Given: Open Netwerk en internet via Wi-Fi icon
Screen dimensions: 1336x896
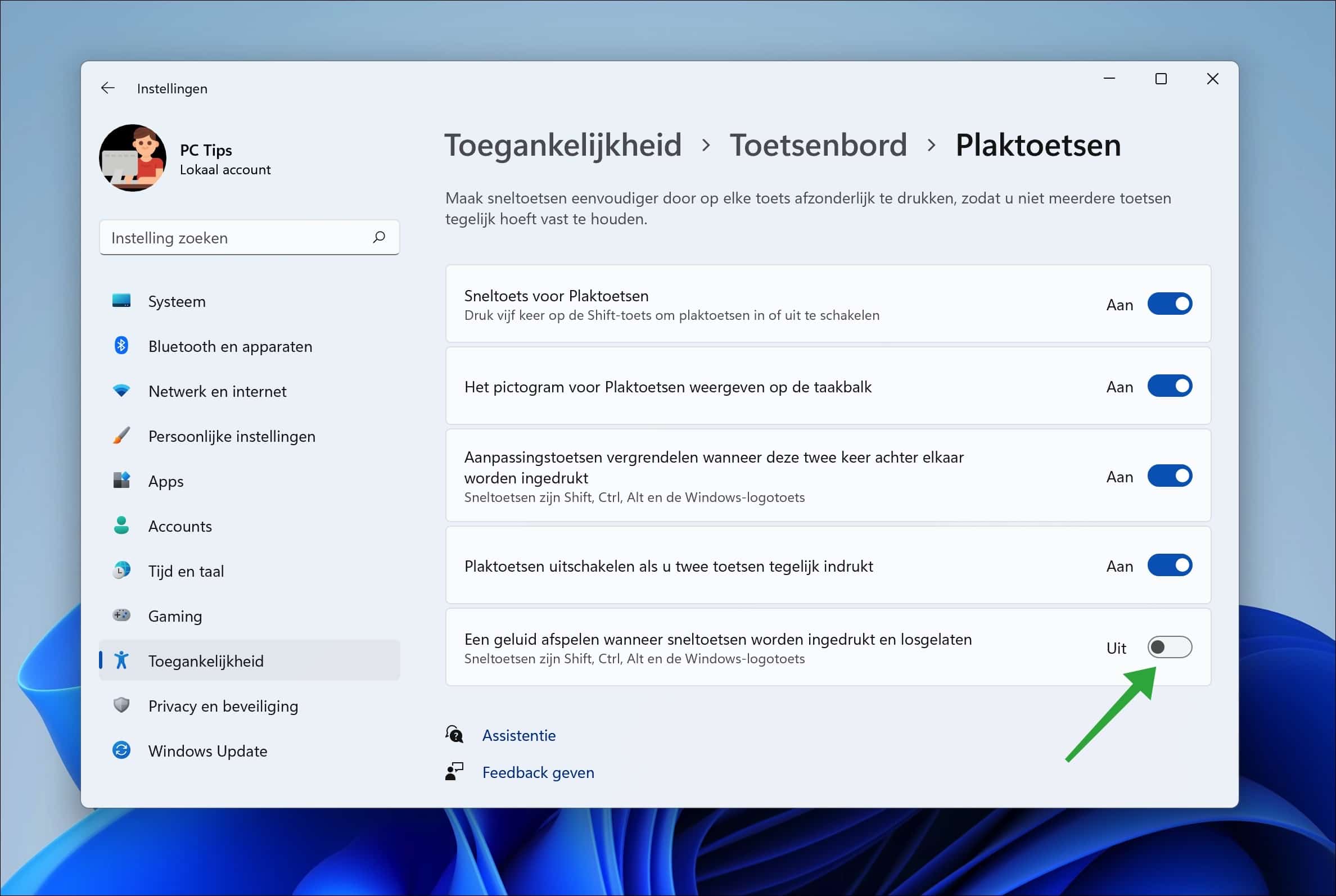Looking at the screenshot, I should (x=122, y=391).
